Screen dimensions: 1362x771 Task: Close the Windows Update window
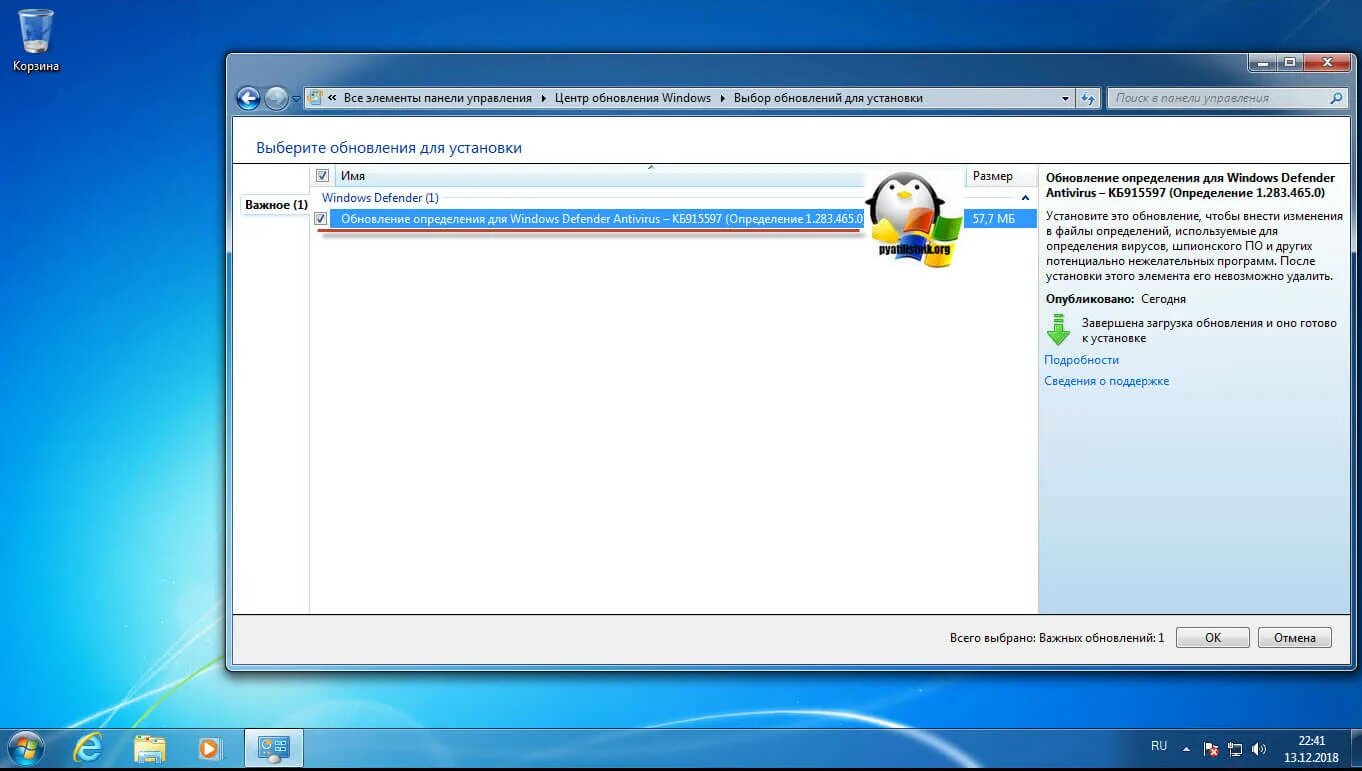1326,62
